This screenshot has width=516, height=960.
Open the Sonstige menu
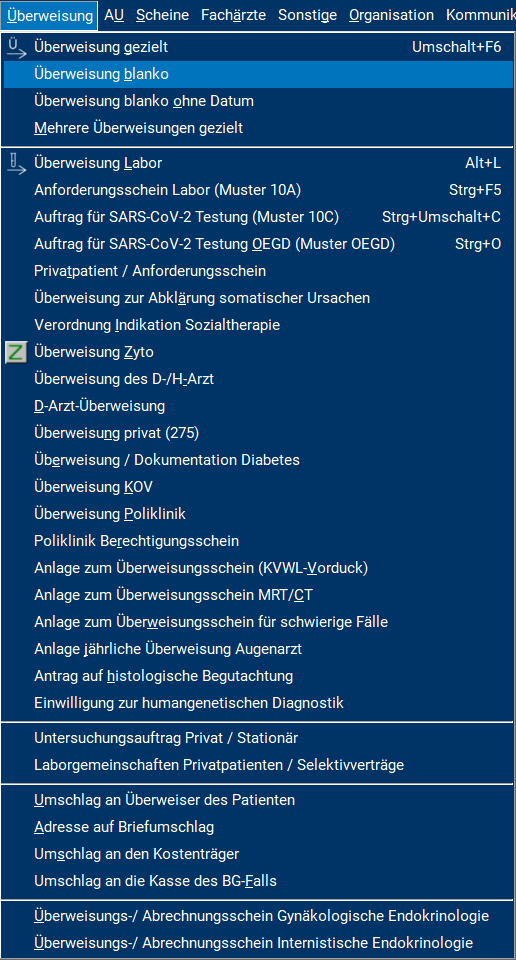(307, 15)
